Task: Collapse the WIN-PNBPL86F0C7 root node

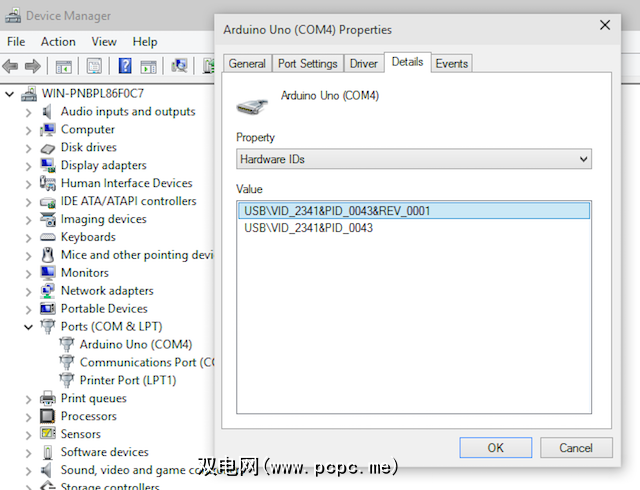Action: click(9, 95)
